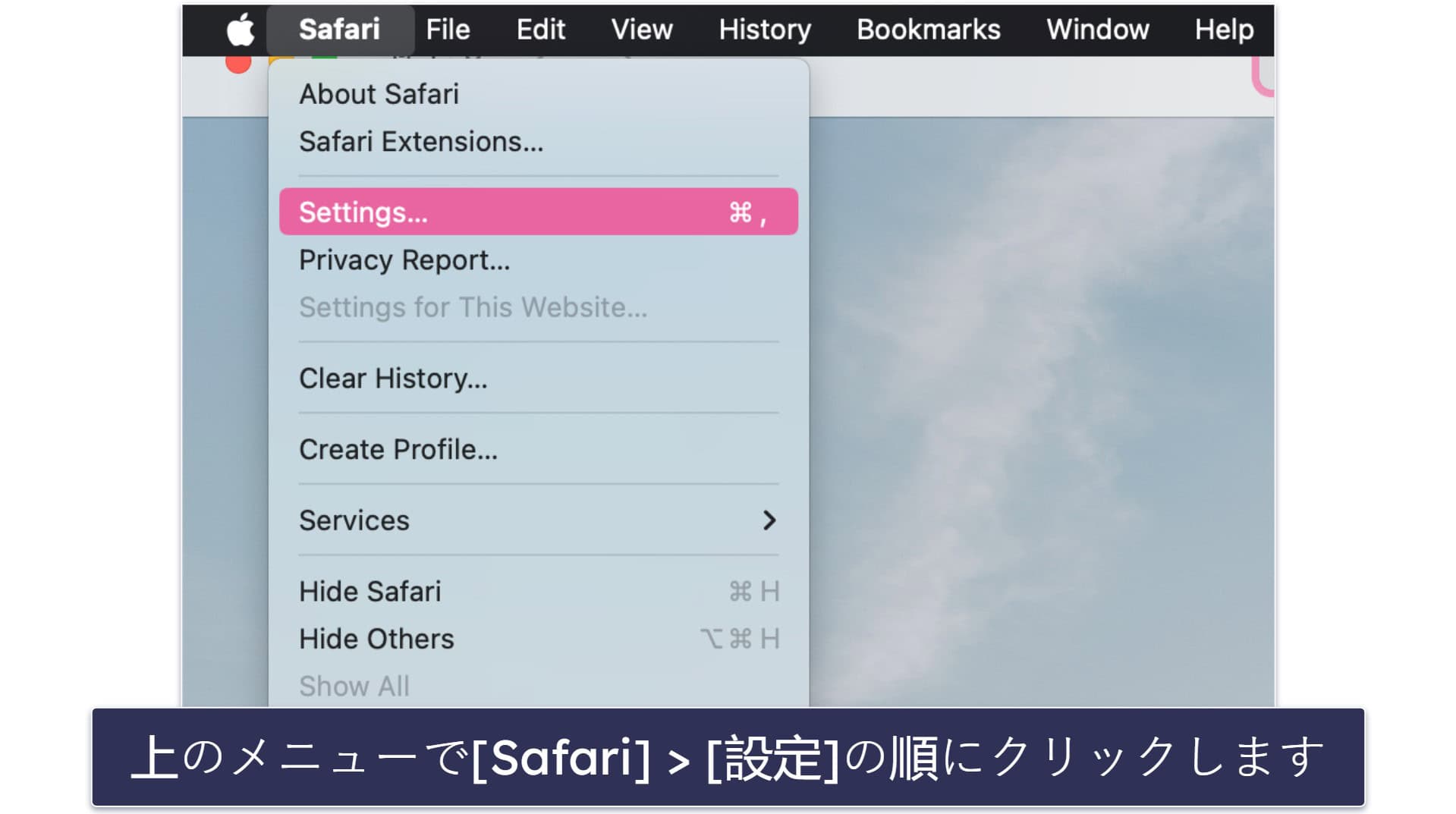The image size is (1456, 814).
Task: Open the Window menu
Action: tap(1097, 30)
